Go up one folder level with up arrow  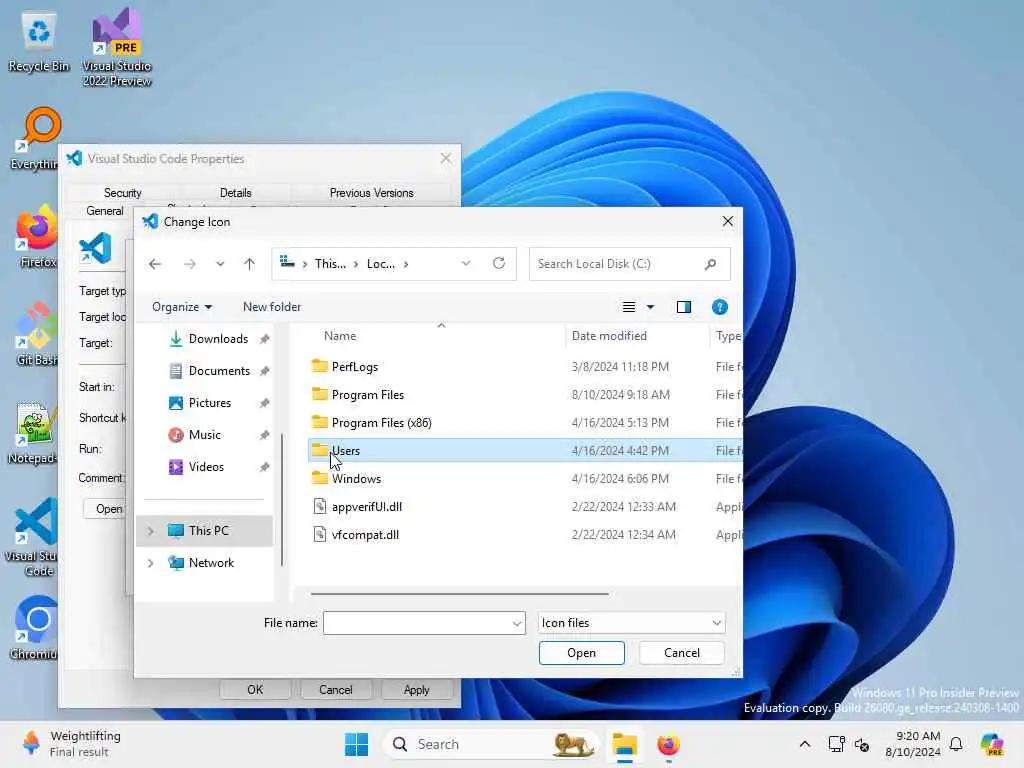tap(249, 264)
